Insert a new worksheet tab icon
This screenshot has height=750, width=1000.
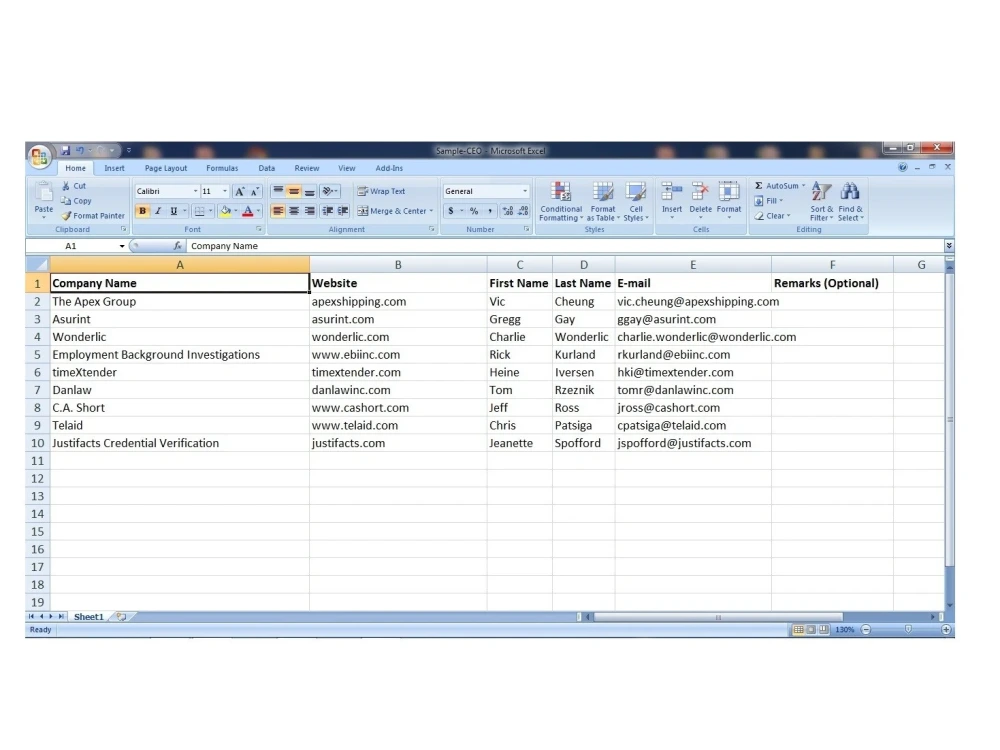point(121,617)
